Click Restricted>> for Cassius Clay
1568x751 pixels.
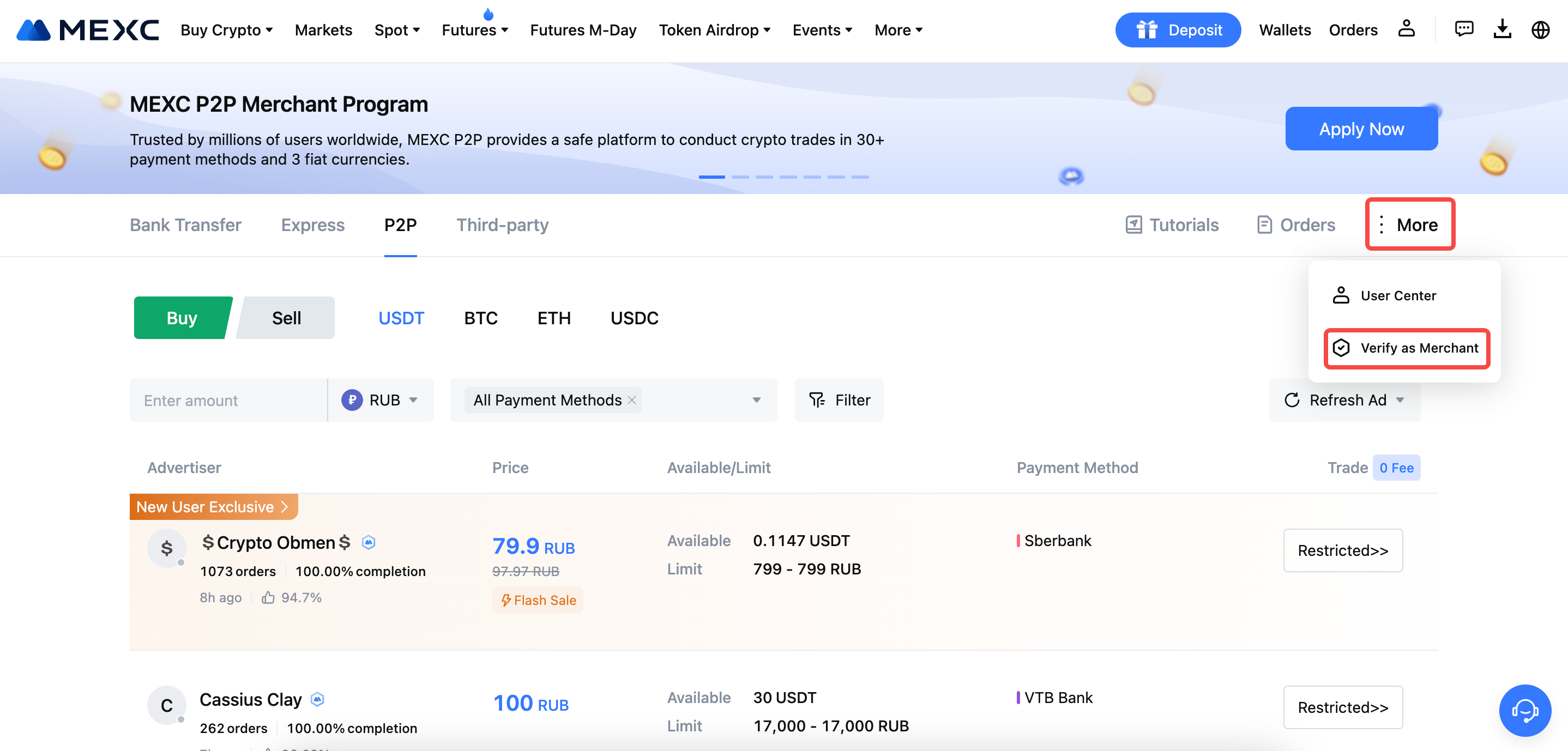pos(1343,707)
